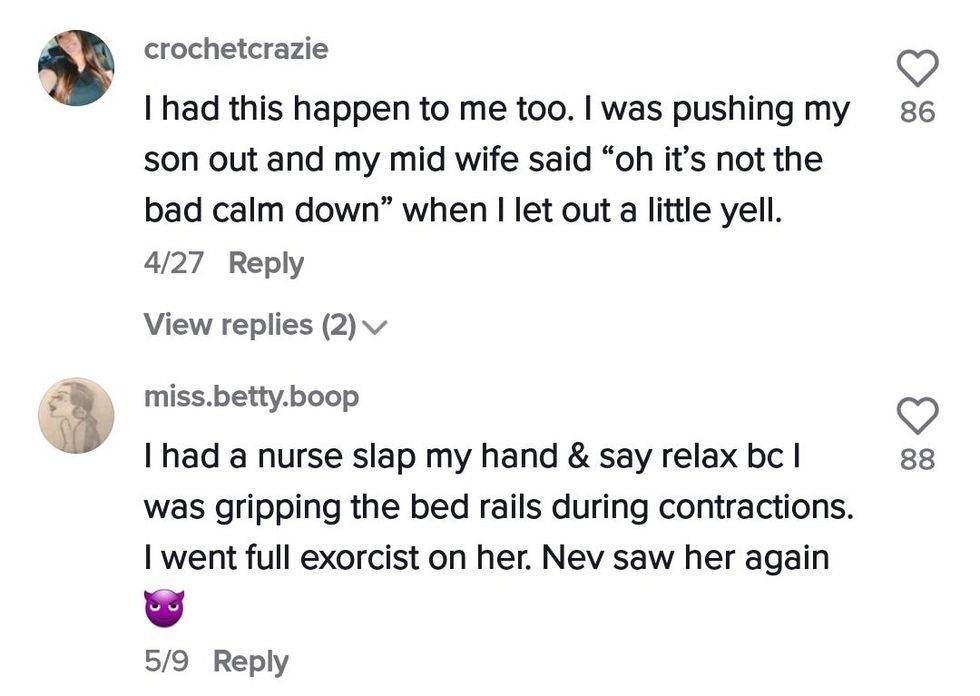Tap the heart on miss.betty.boop's comment

[917, 416]
